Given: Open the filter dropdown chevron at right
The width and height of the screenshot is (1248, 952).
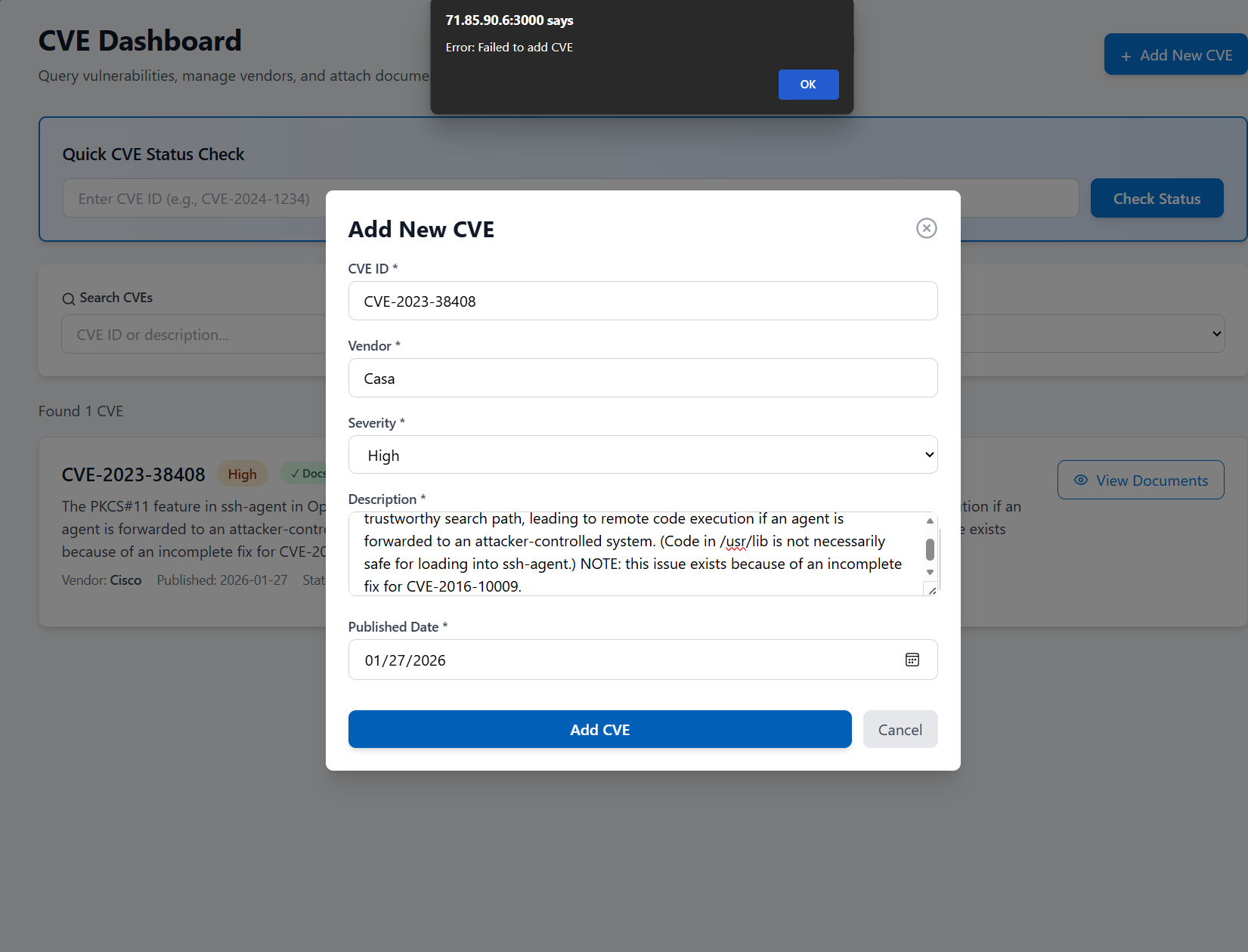Looking at the screenshot, I should click(1216, 334).
